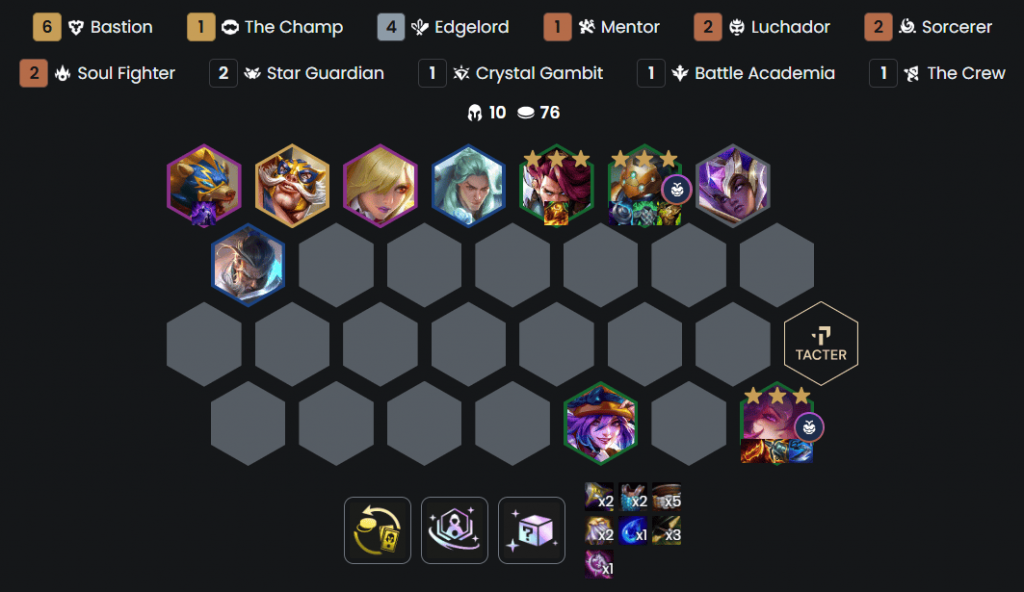Select the blue bear champion hexagon
Viewport: 1024px width, 592px height.
tap(204, 186)
